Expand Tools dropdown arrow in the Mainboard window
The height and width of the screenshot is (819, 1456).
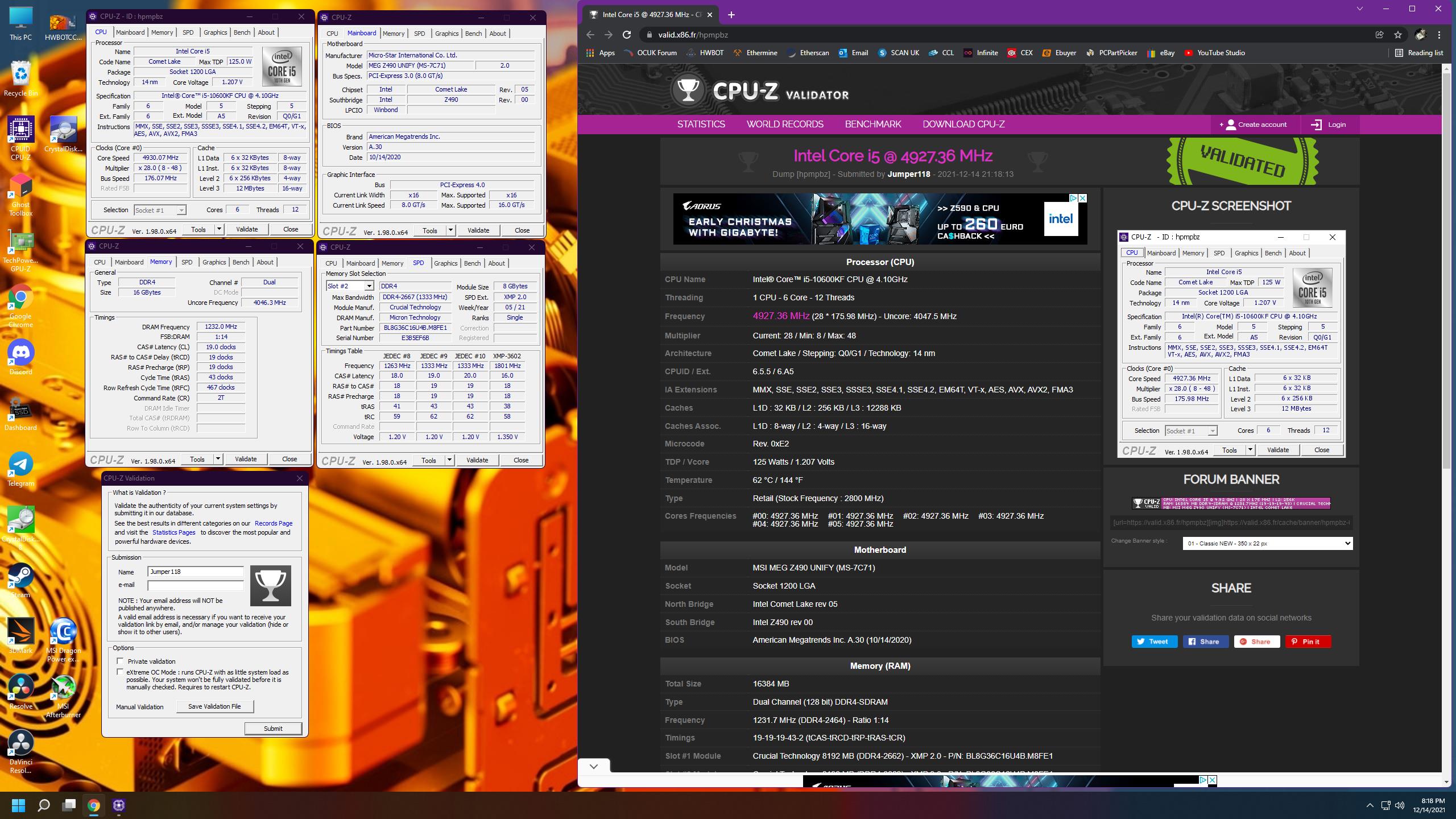[450, 230]
